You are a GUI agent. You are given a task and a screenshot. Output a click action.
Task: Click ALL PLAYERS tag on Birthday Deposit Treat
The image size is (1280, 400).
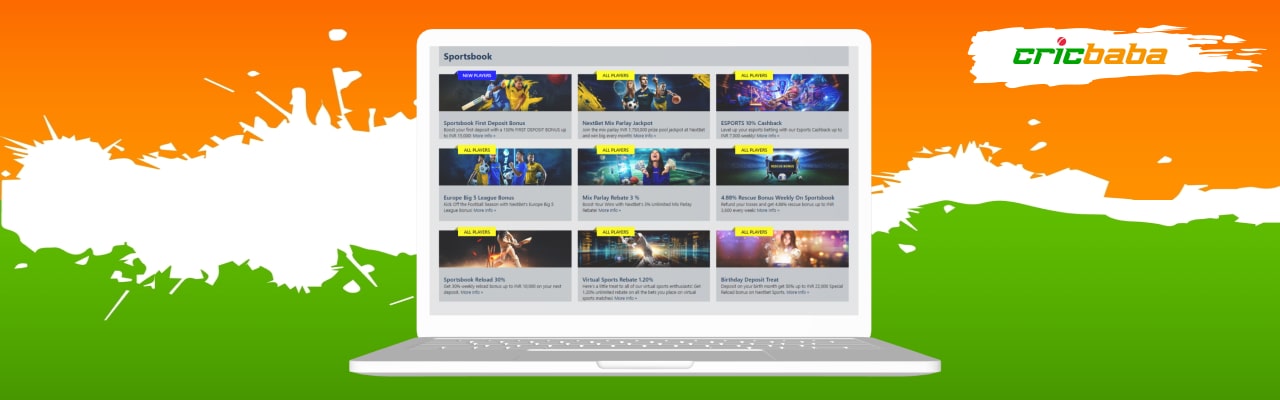tap(753, 231)
